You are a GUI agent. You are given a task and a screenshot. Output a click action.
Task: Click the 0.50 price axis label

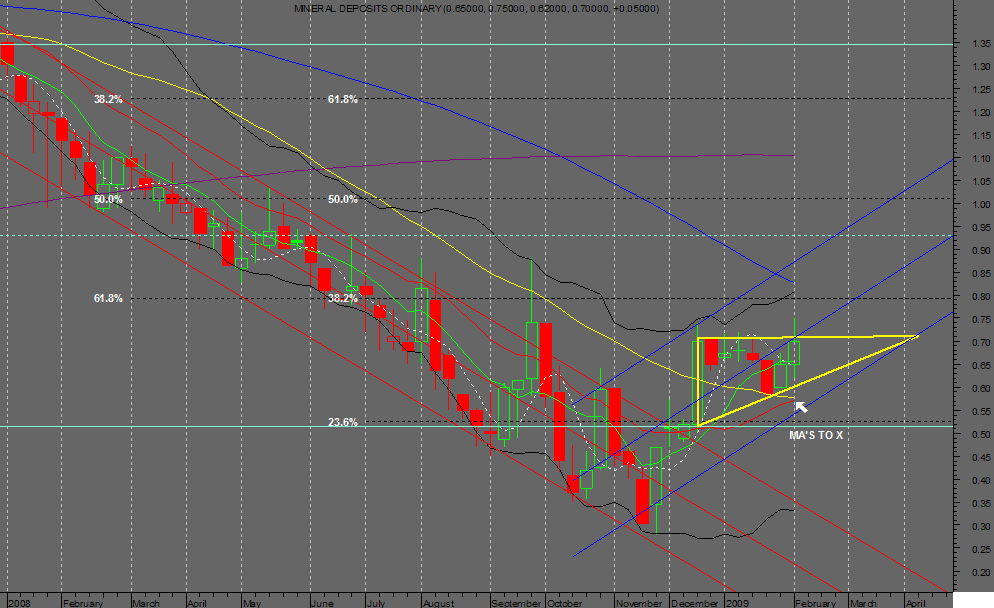click(981, 435)
